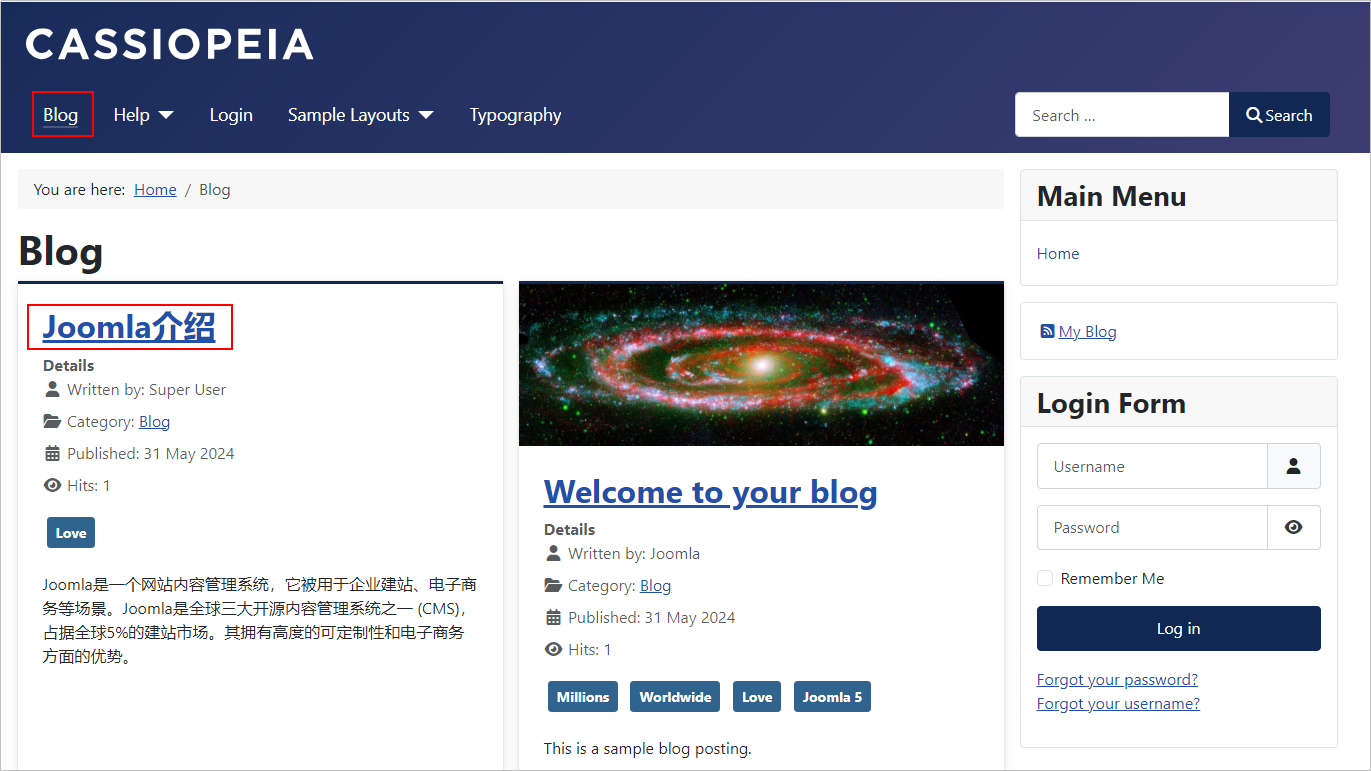1371x771 pixels.
Task: Toggle password visibility with the eye icon
Action: 1293,527
